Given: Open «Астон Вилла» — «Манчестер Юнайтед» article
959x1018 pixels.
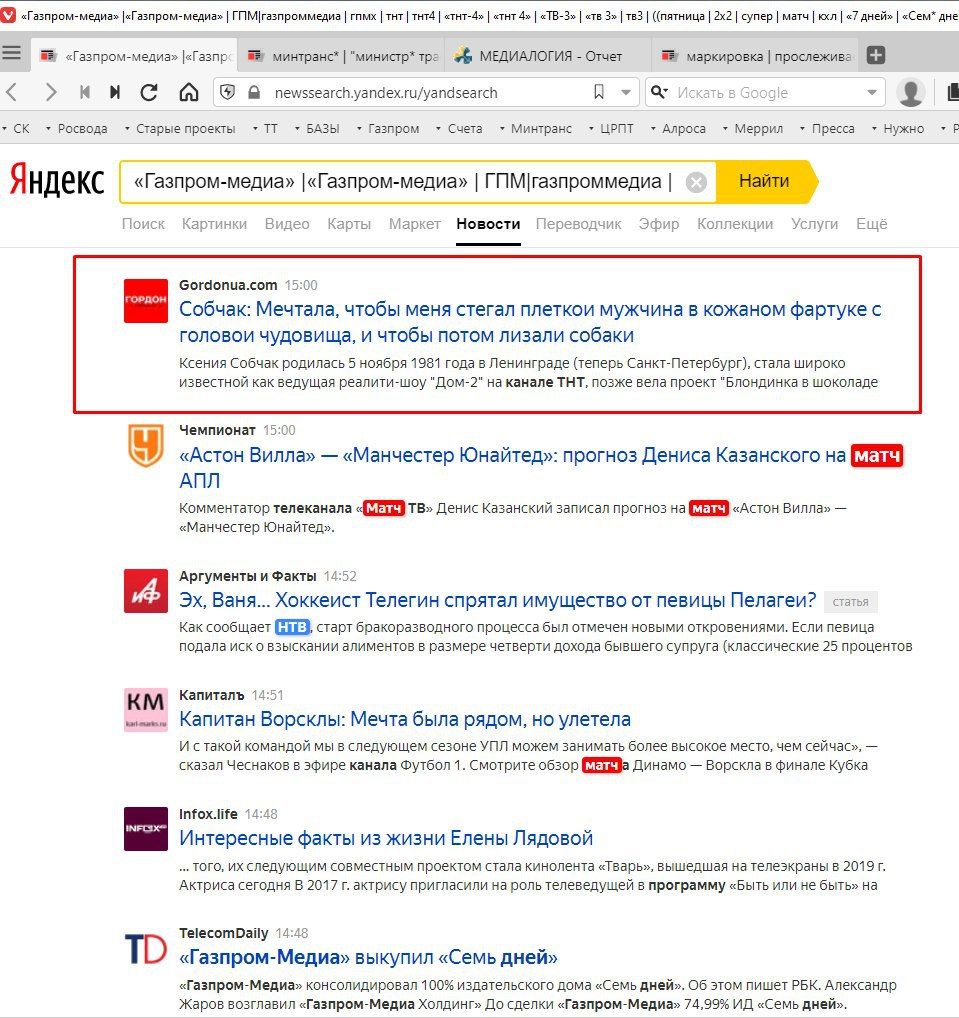Looking at the screenshot, I should (541, 467).
